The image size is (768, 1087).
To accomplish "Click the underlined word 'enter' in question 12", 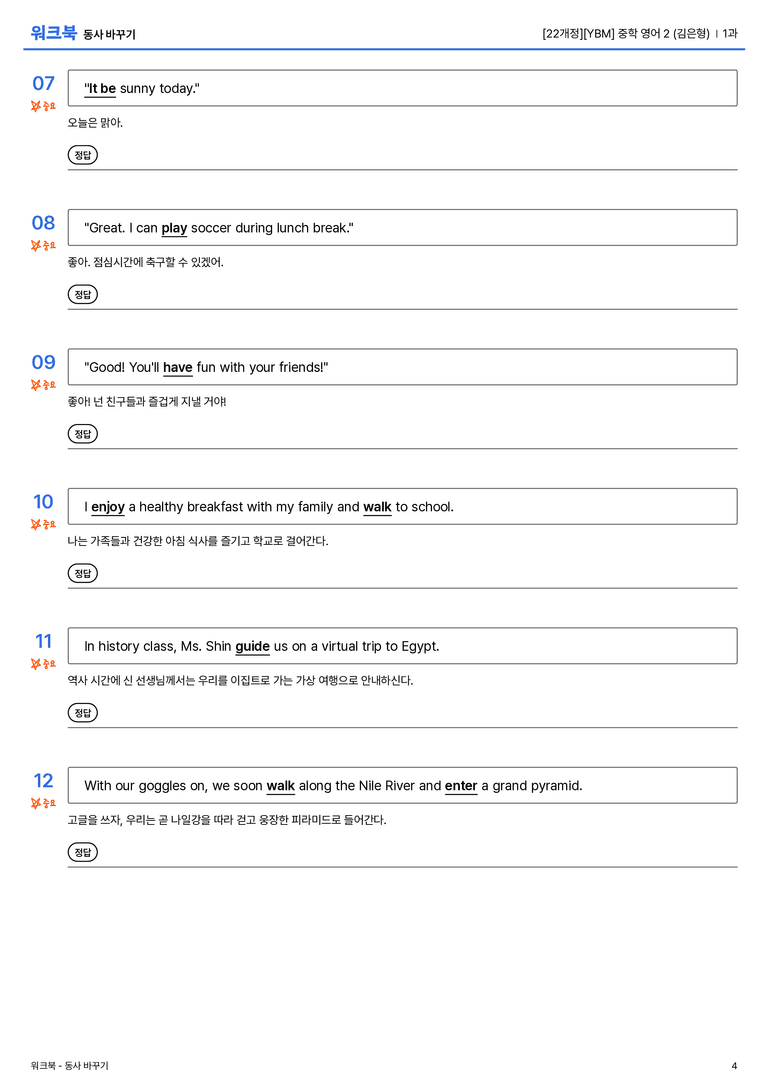I will coord(461,786).
